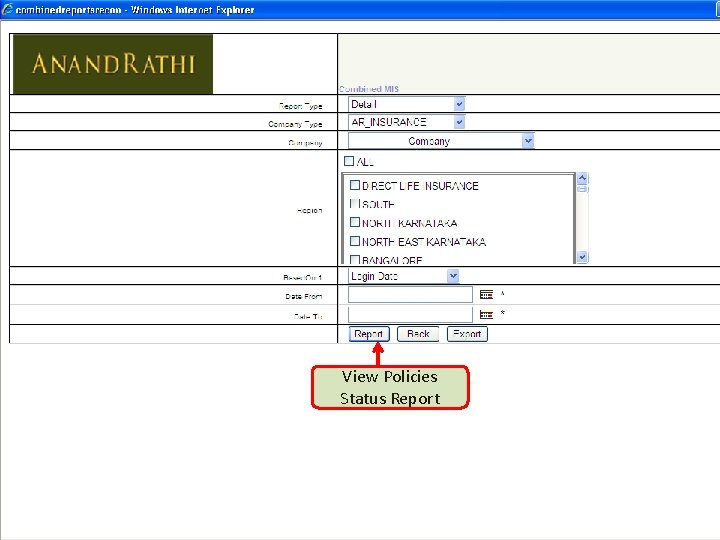The height and width of the screenshot is (540, 720).
Task: Open the calendar picker for Date To
Action: [x=486, y=315]
